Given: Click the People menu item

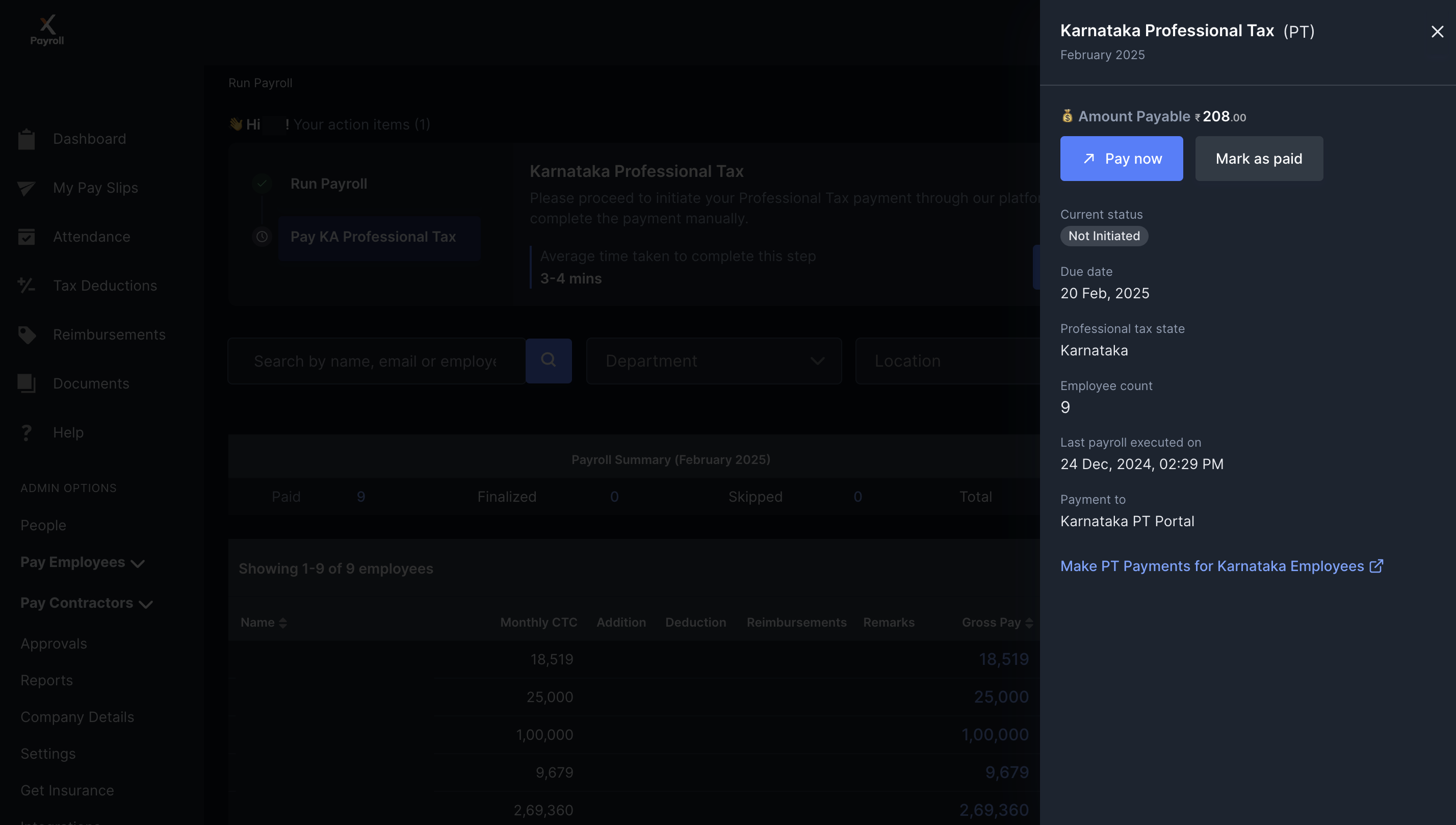Looking at the screenshot, I should click(x=43, y=524).
